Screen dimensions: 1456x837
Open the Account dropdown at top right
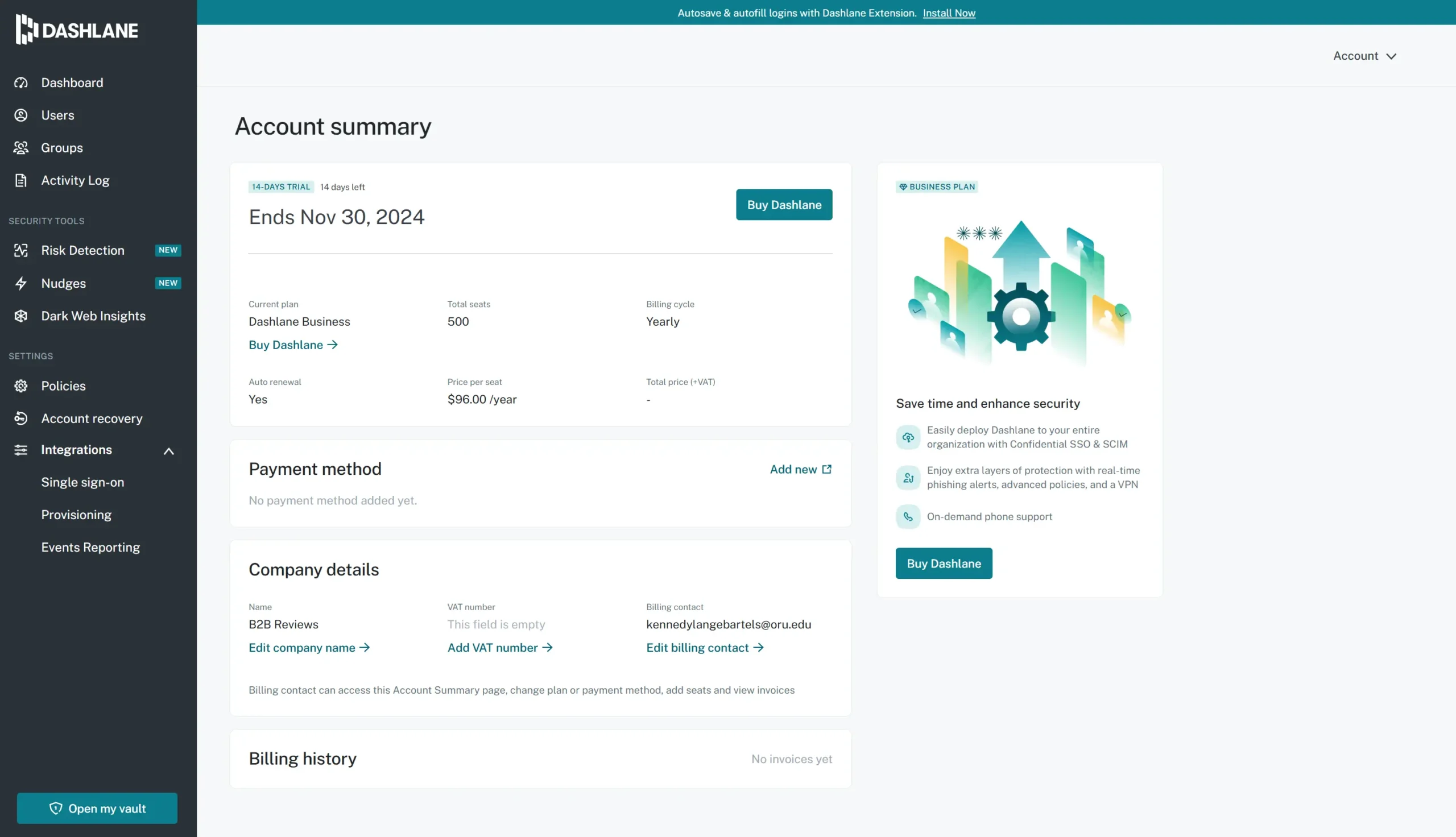coord(1364,55)
